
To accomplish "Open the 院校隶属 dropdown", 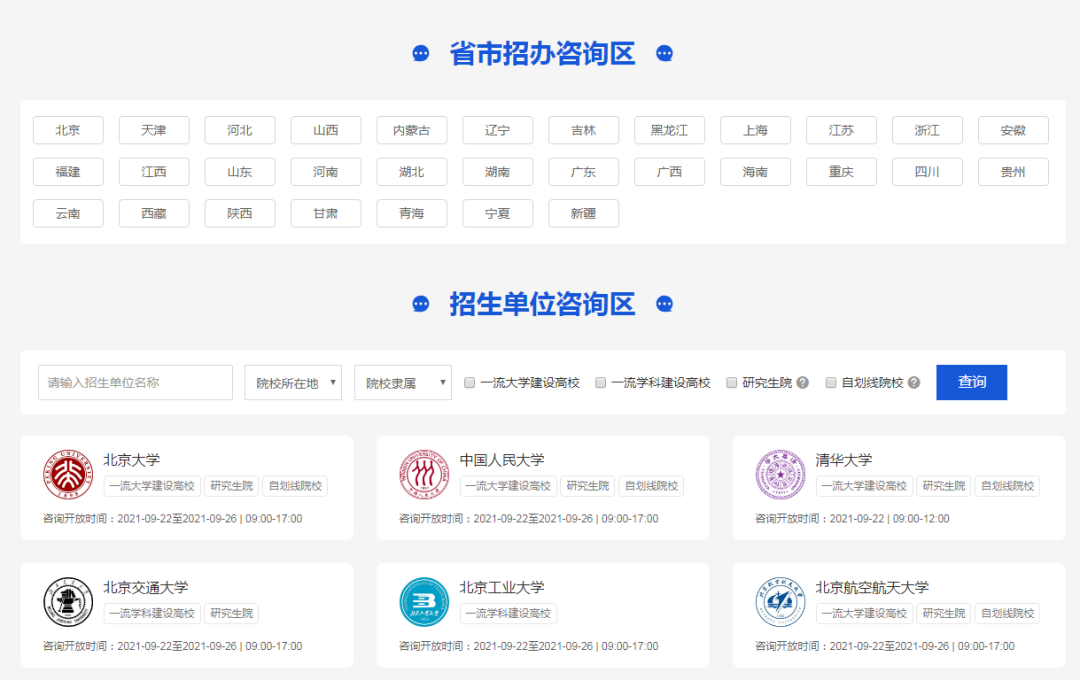I will (x=402, y=382).
